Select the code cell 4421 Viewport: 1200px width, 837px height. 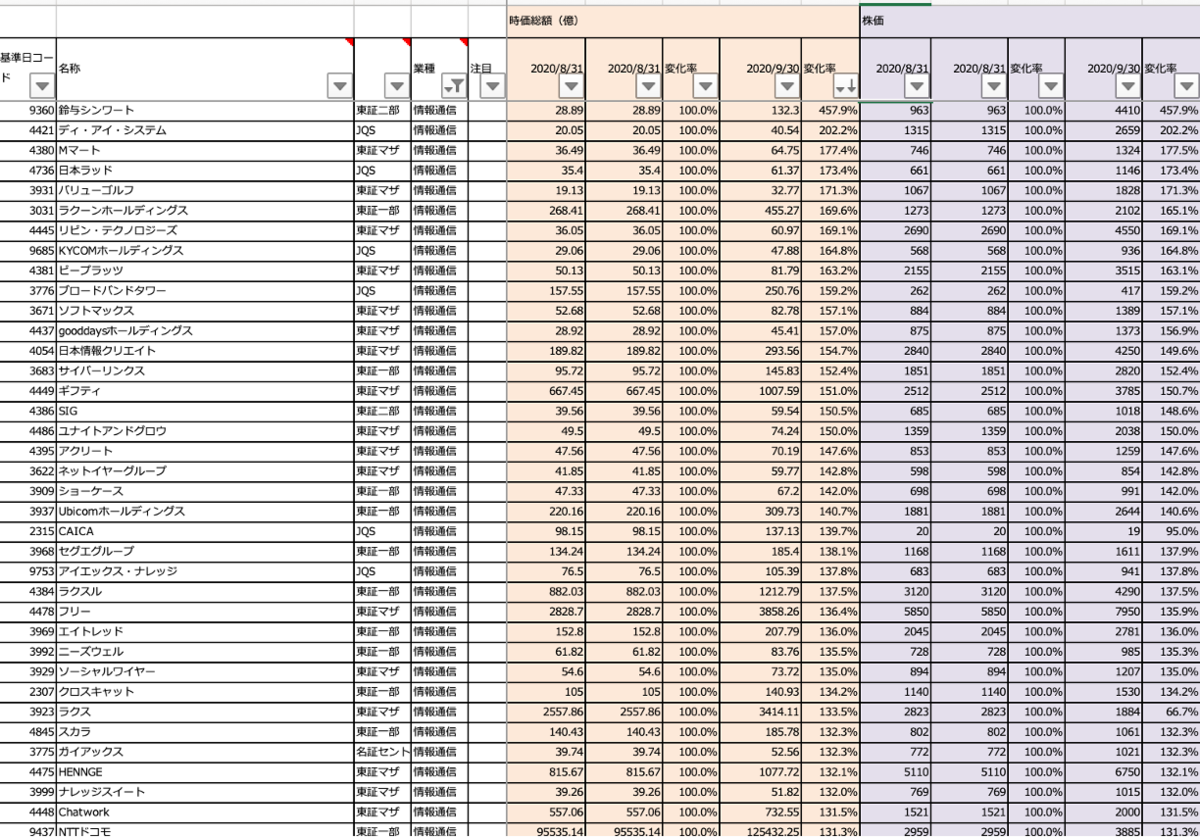click(x=28, y=130)
